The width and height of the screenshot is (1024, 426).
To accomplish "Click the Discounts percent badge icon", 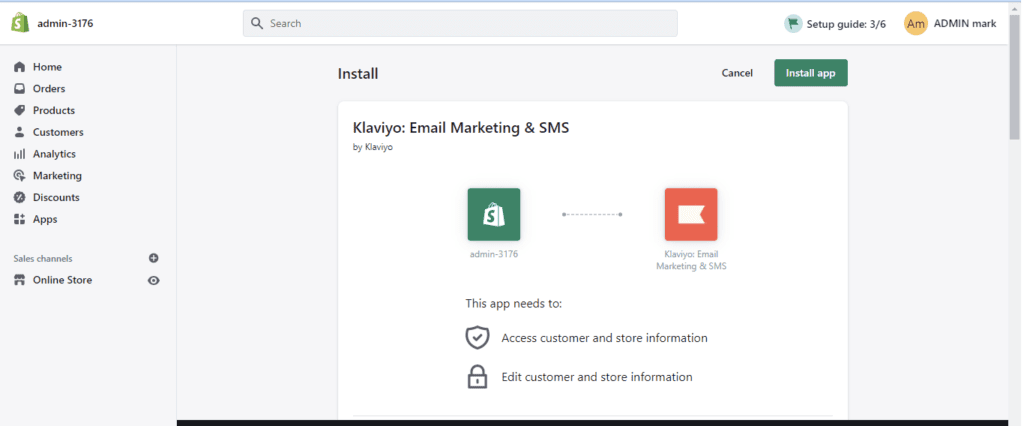I will [20, 197].
